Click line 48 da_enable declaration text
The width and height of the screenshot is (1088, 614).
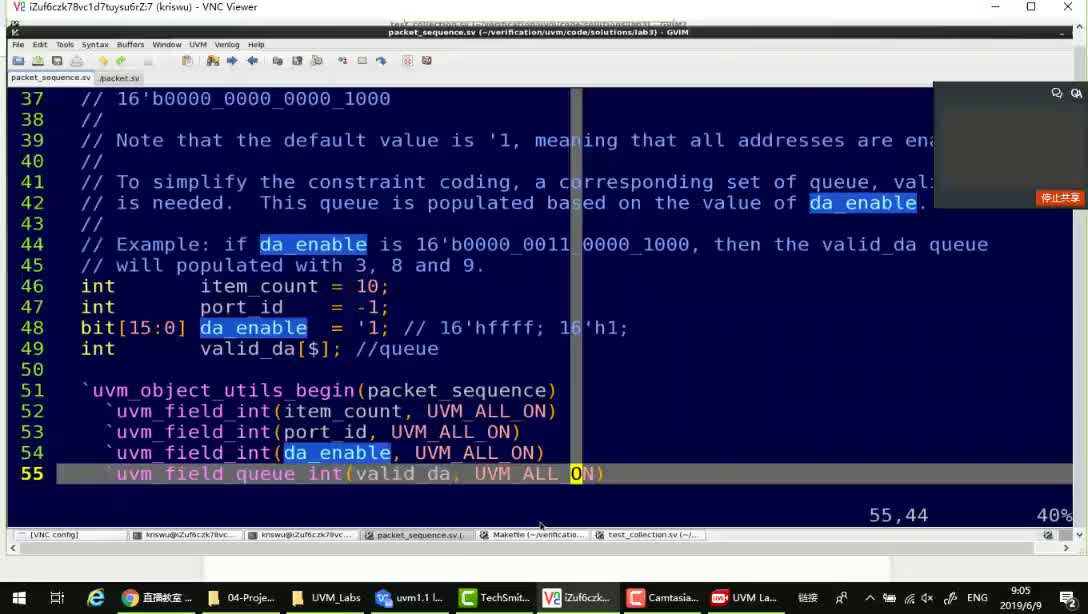pyautogui.click(x=253, y=327)
